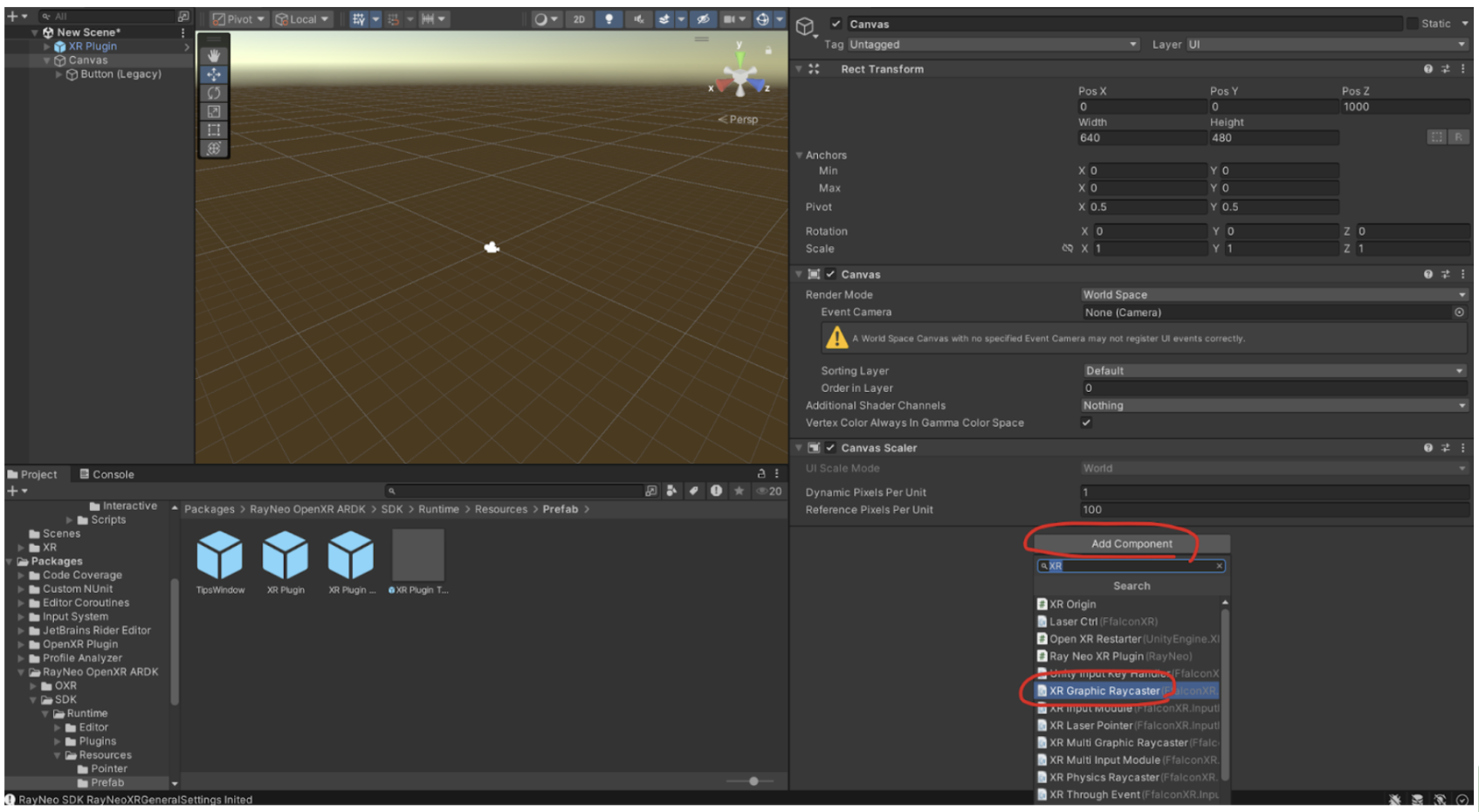Open the Tag Untagged dropdown

pos(994,45)
